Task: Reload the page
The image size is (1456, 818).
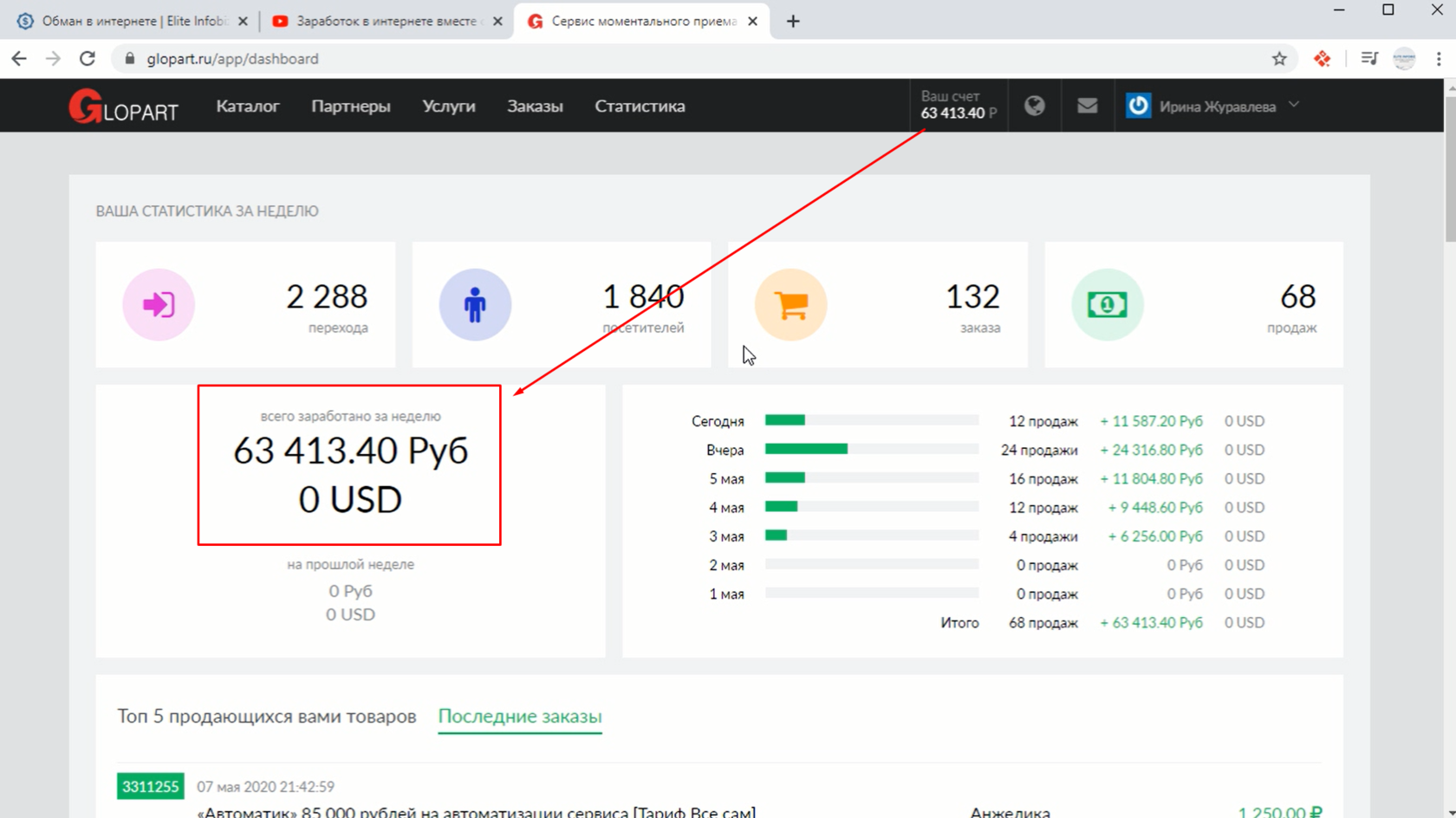Action: (88, 59)
